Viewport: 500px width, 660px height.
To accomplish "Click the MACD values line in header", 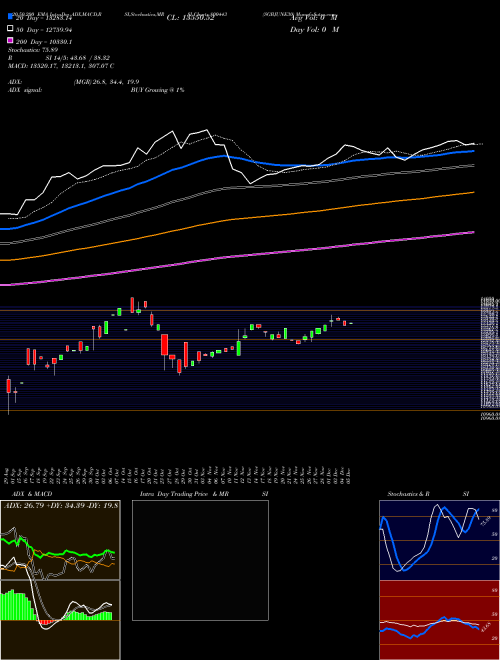I will click(61, 66).
